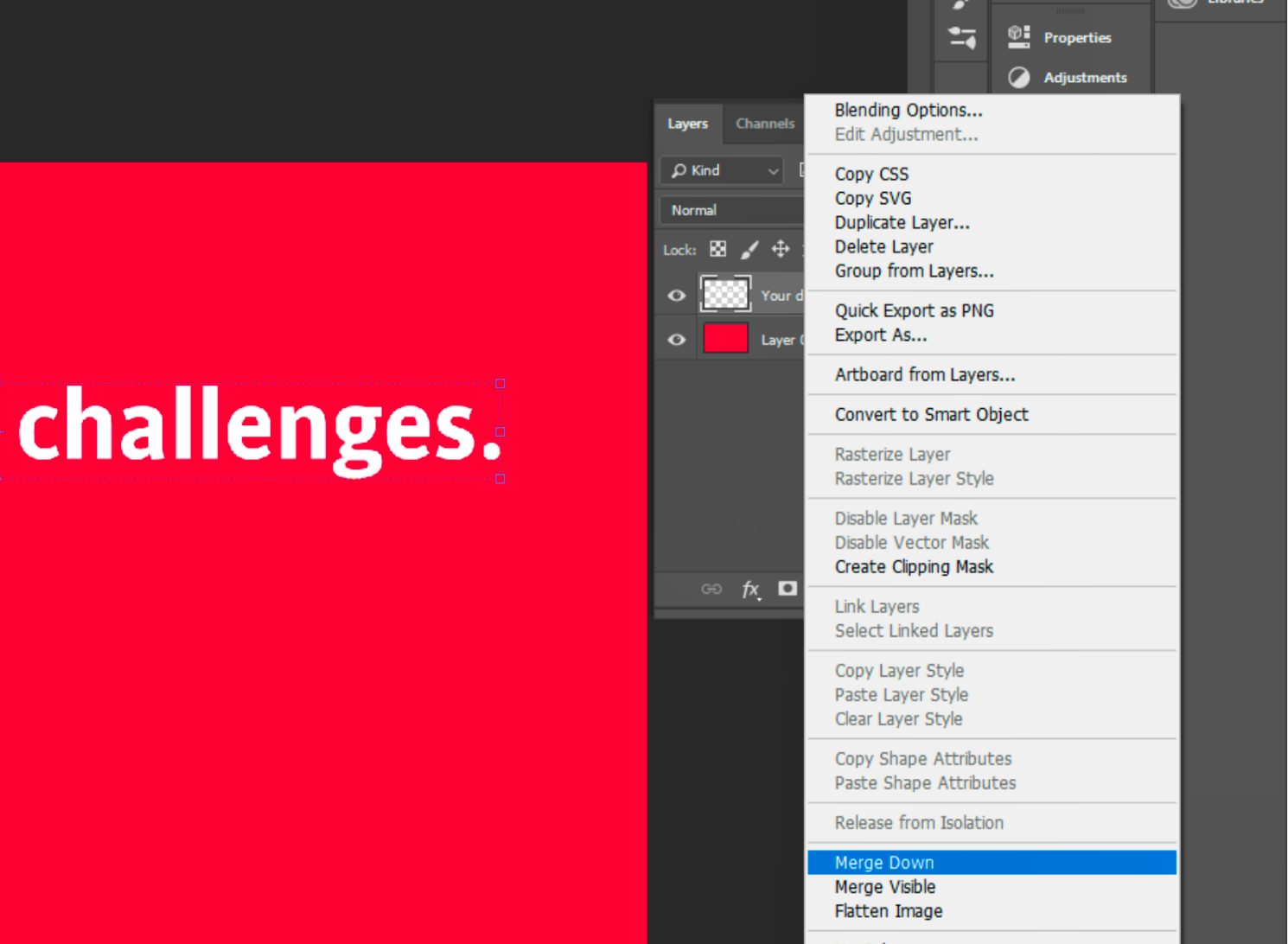
Task: Click the Lock image pixels brush icon
Action: click(x=749, y=249)
